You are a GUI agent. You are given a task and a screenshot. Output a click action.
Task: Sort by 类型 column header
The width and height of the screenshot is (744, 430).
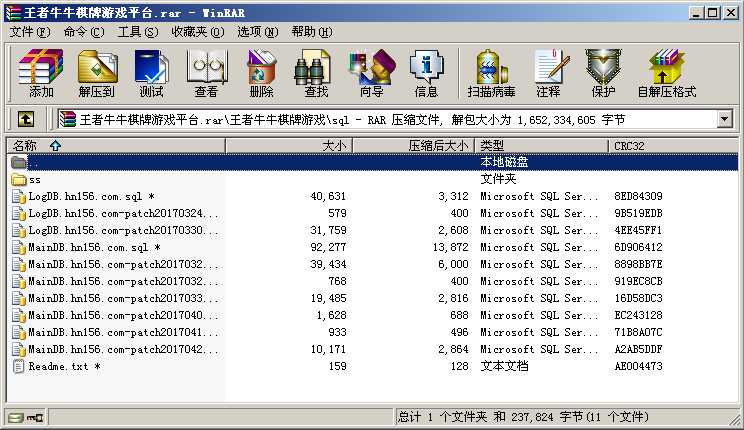[x=542, y=146]
